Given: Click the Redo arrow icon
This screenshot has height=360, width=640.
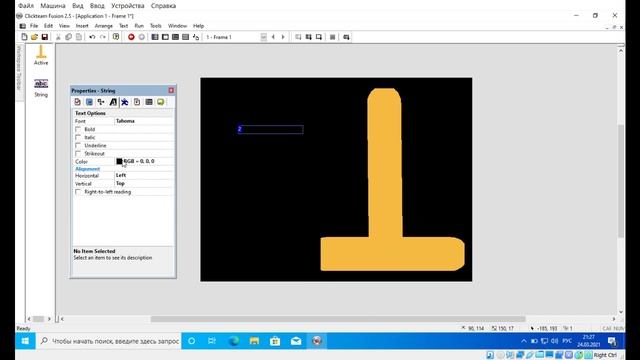Looking at the screenshot, I should [102, 37].
